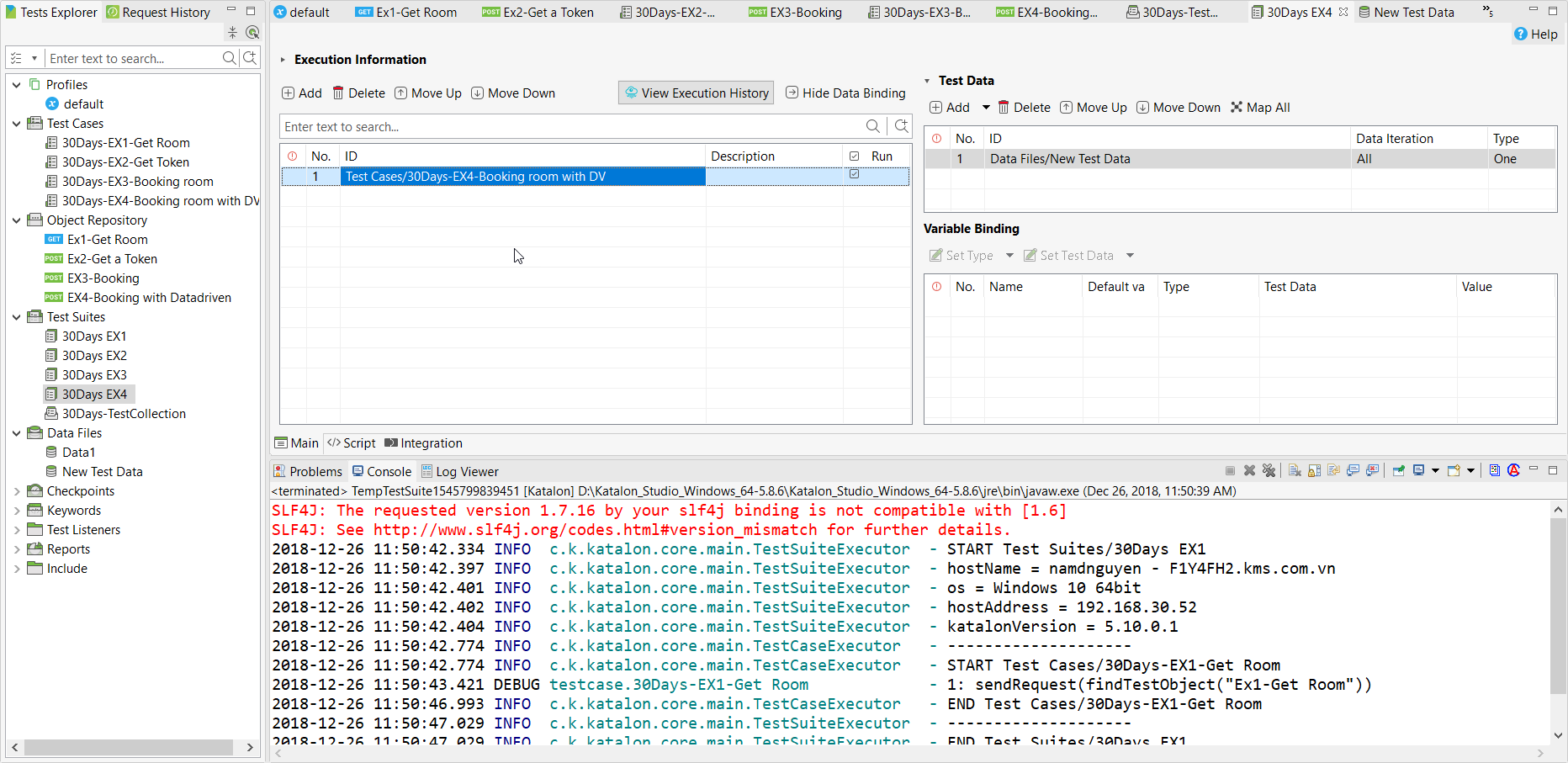
Task: Click the test case search input field
Action: pyautogui.click(x=572, y=127)
